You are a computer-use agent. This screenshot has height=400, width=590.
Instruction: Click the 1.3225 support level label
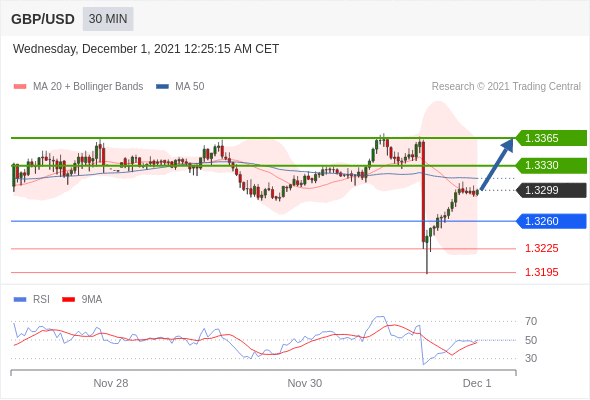(542, 248)
